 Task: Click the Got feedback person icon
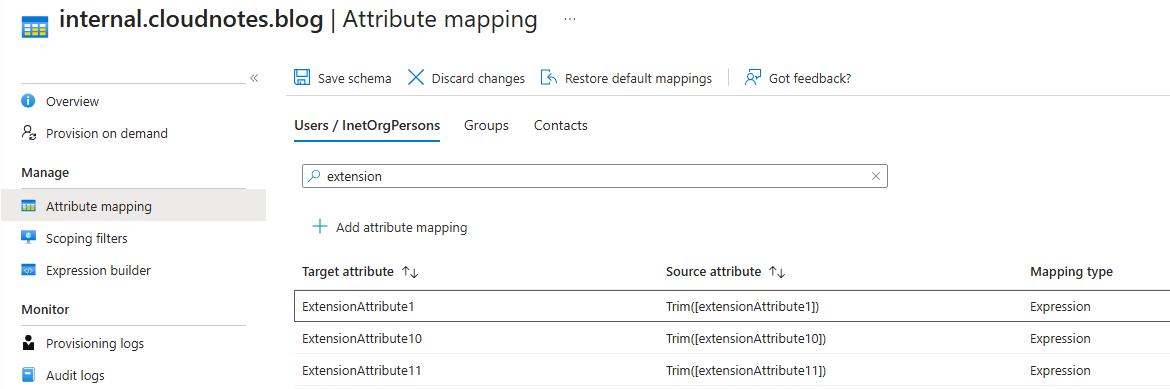[753, 78]
